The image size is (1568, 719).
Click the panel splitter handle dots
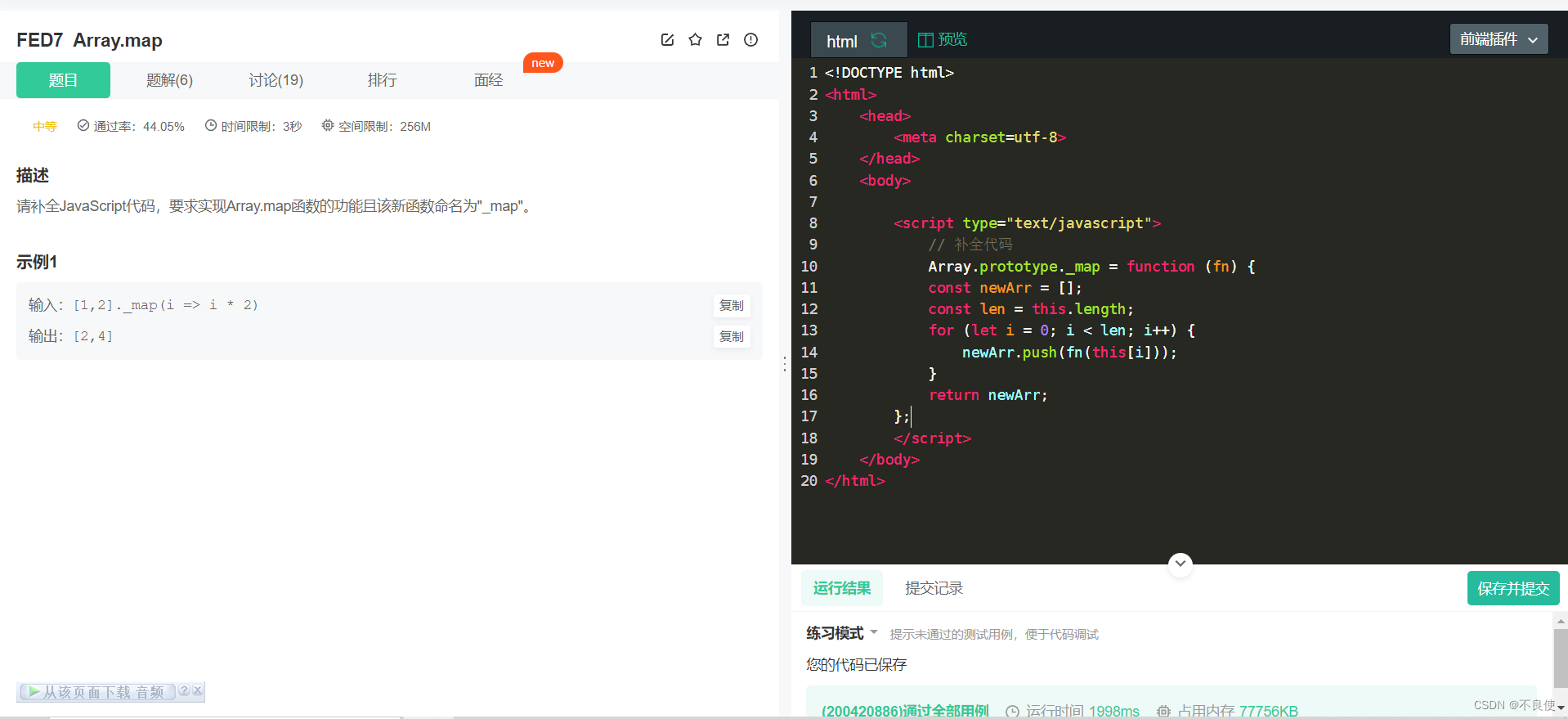click(785, 364)
